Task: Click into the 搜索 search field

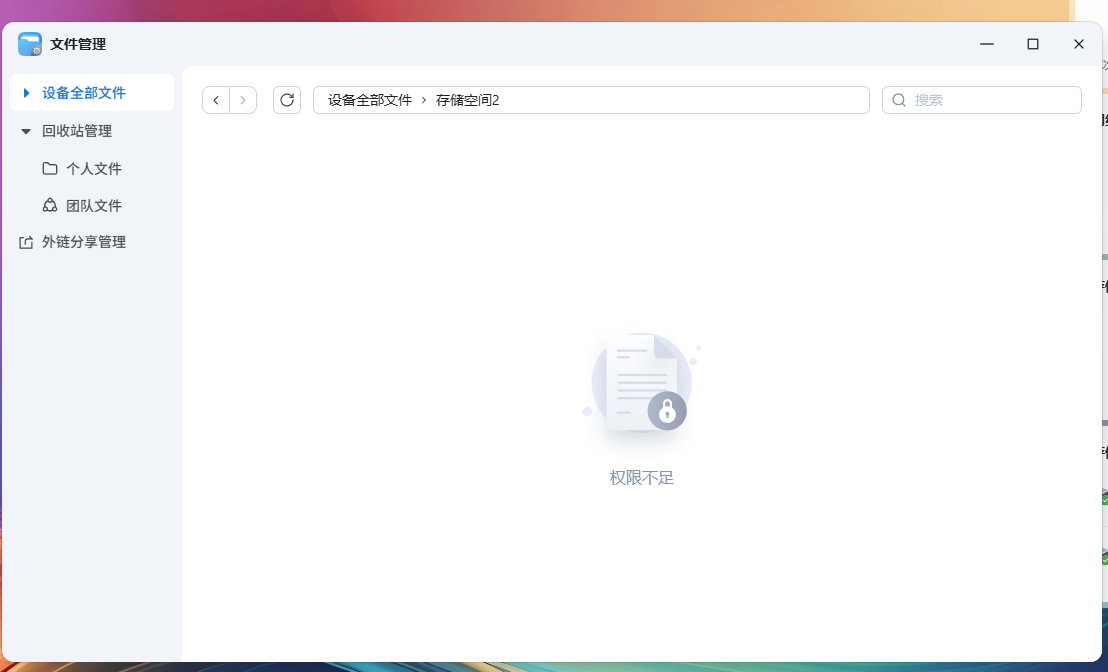Action: coord(982,100)
